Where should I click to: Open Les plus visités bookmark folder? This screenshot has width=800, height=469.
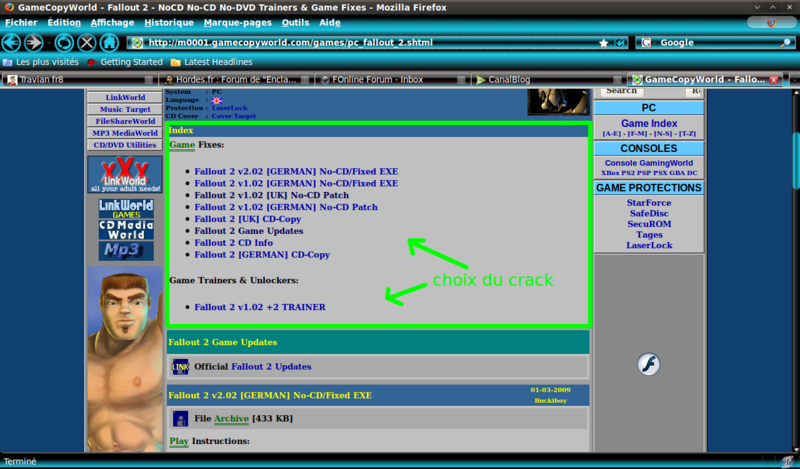pyautogui.click(x=41, y=62)
